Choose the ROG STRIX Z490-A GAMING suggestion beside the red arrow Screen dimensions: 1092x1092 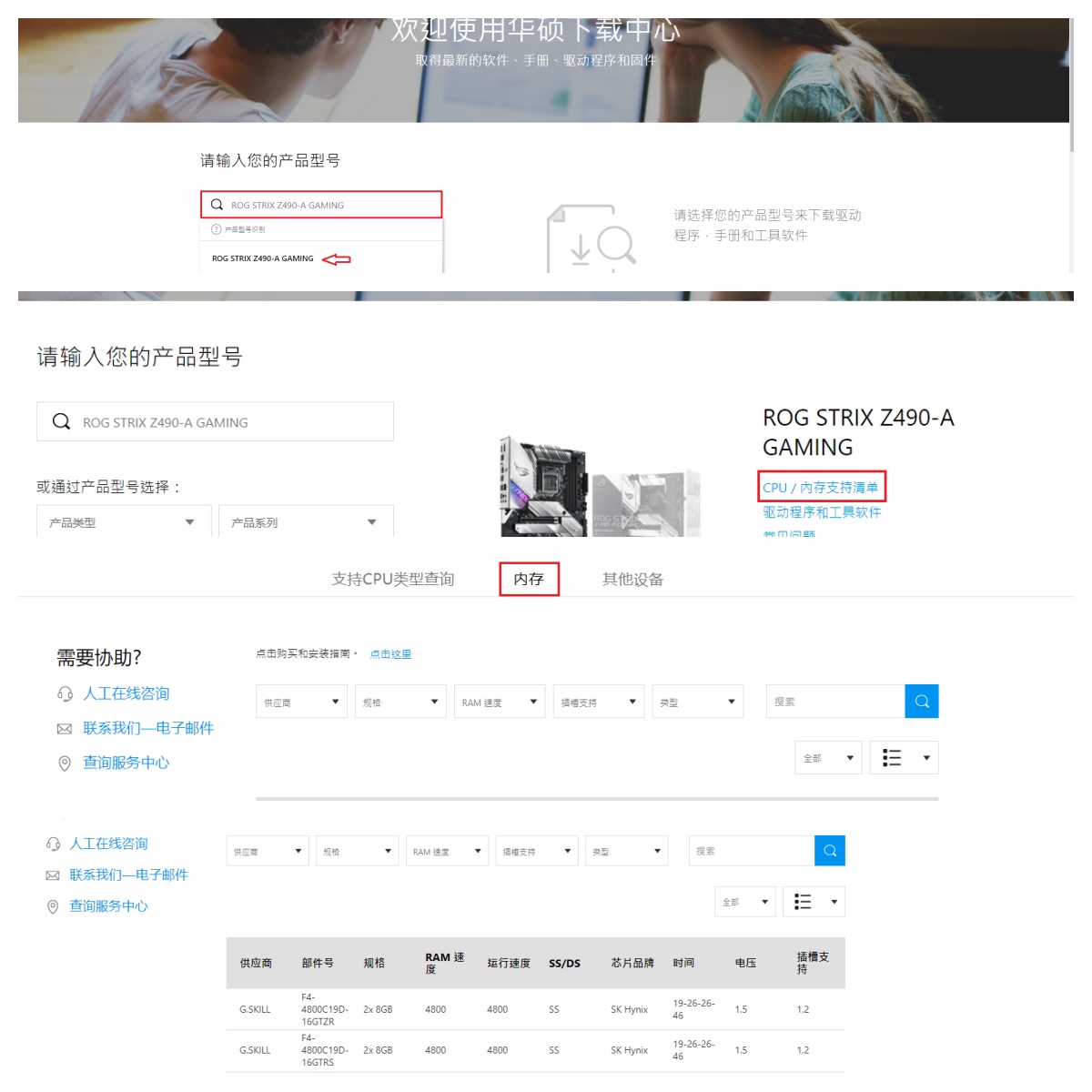pos(263,258)
